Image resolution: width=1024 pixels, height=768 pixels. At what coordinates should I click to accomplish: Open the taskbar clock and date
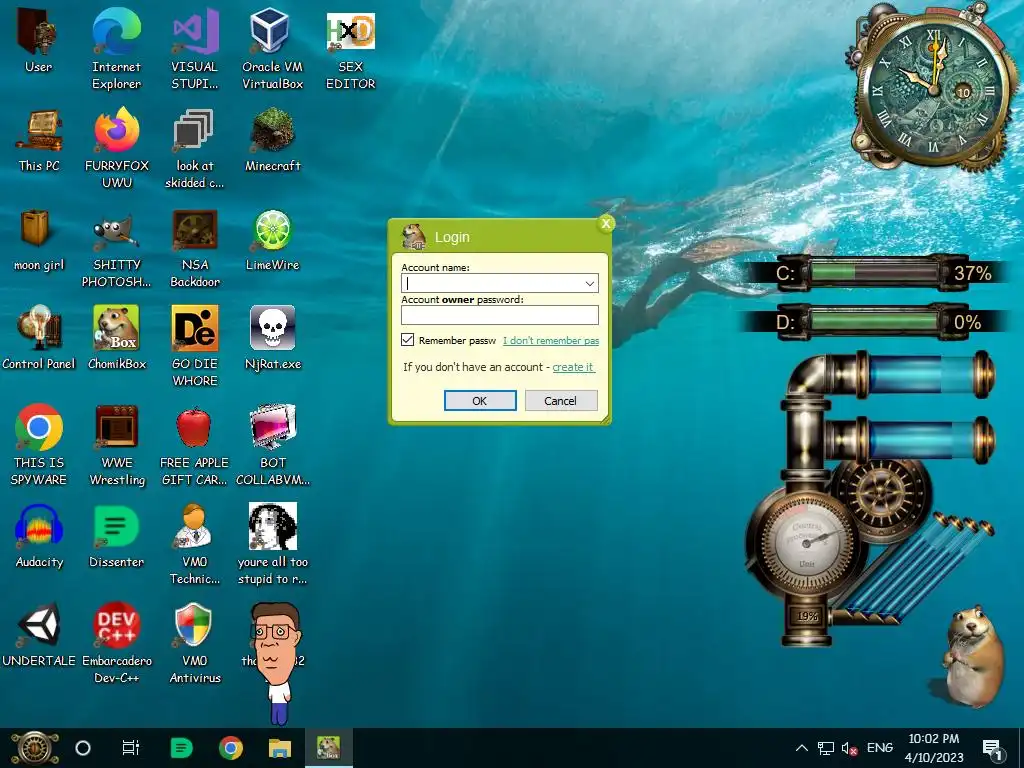point(934,748)
